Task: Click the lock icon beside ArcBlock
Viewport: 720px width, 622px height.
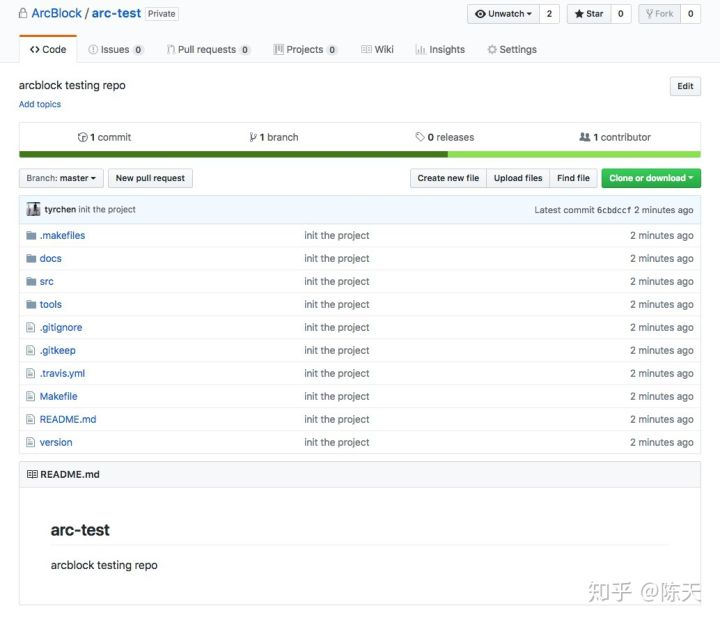Action: (23, 13)
